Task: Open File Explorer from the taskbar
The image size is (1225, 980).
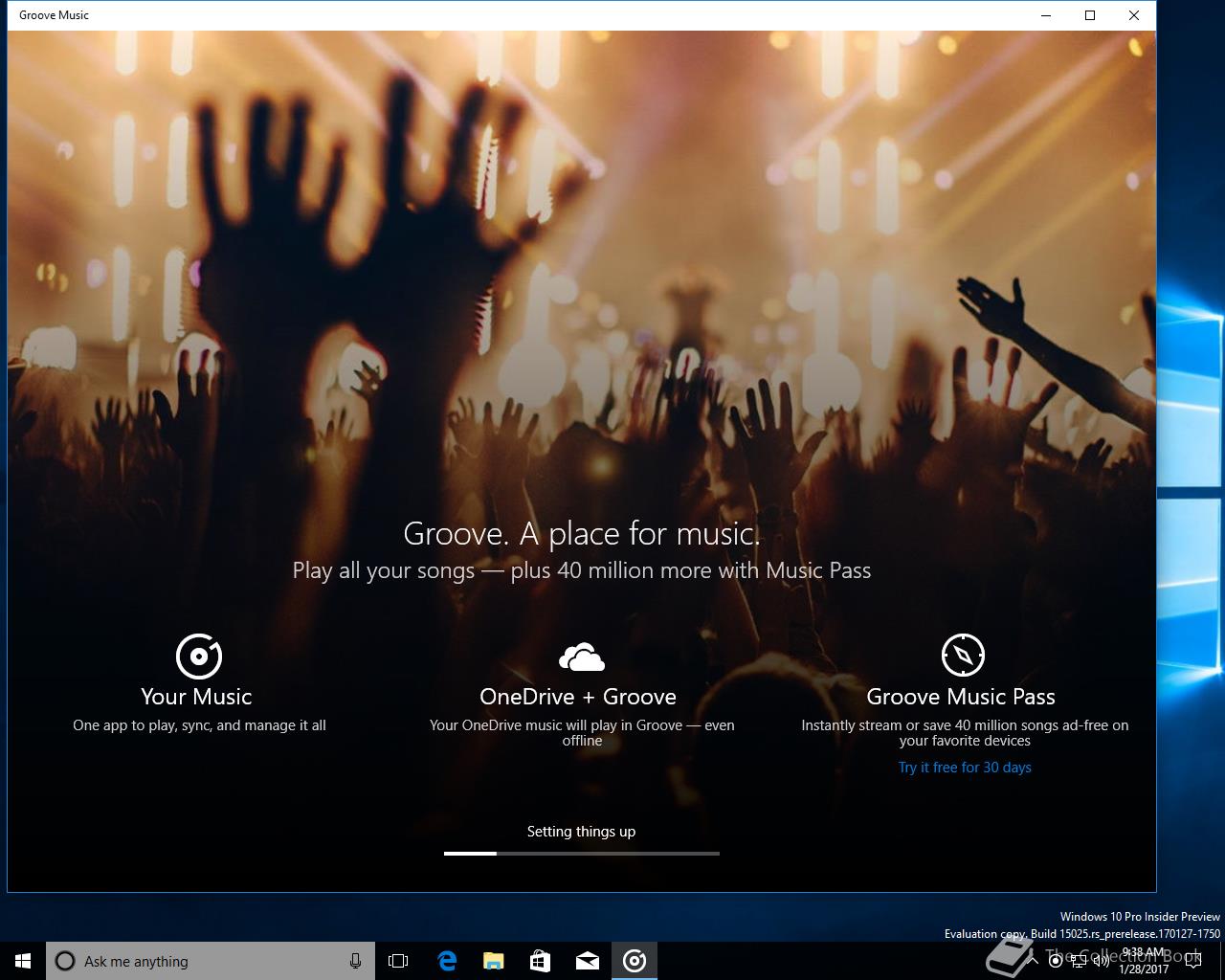Action: coord(493,961)
